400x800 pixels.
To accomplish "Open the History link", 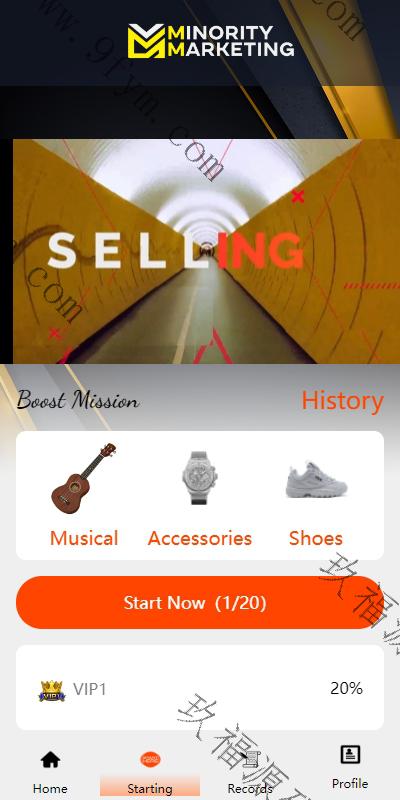I will click(342, 401).
